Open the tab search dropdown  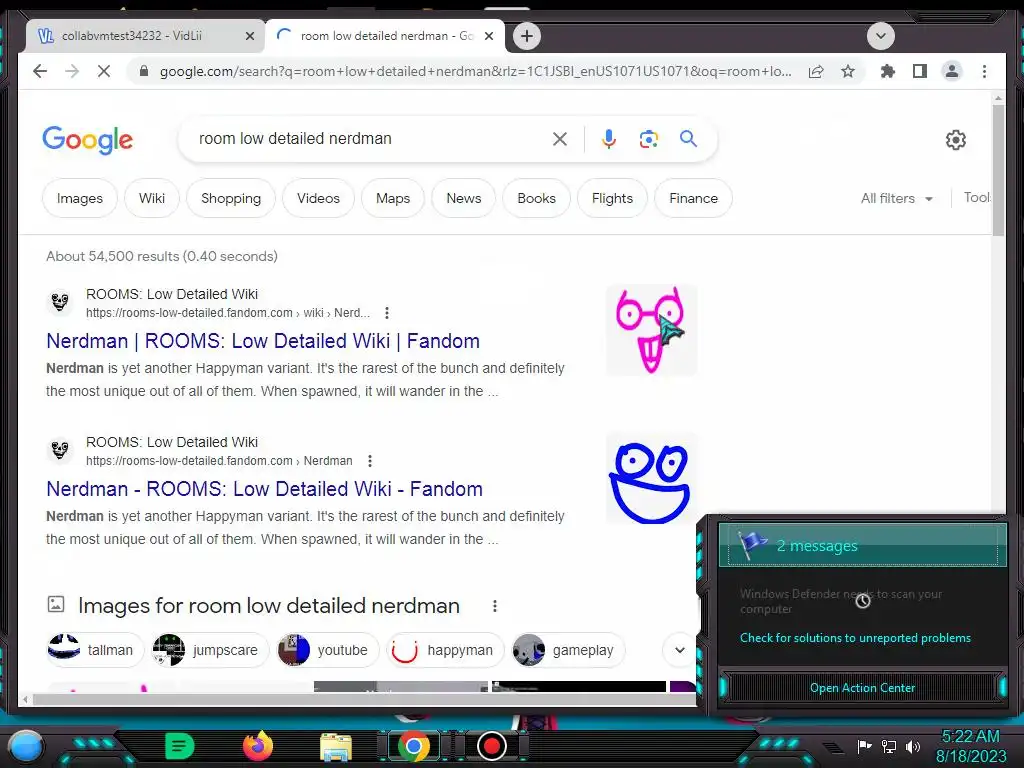(x=880, y=36)
